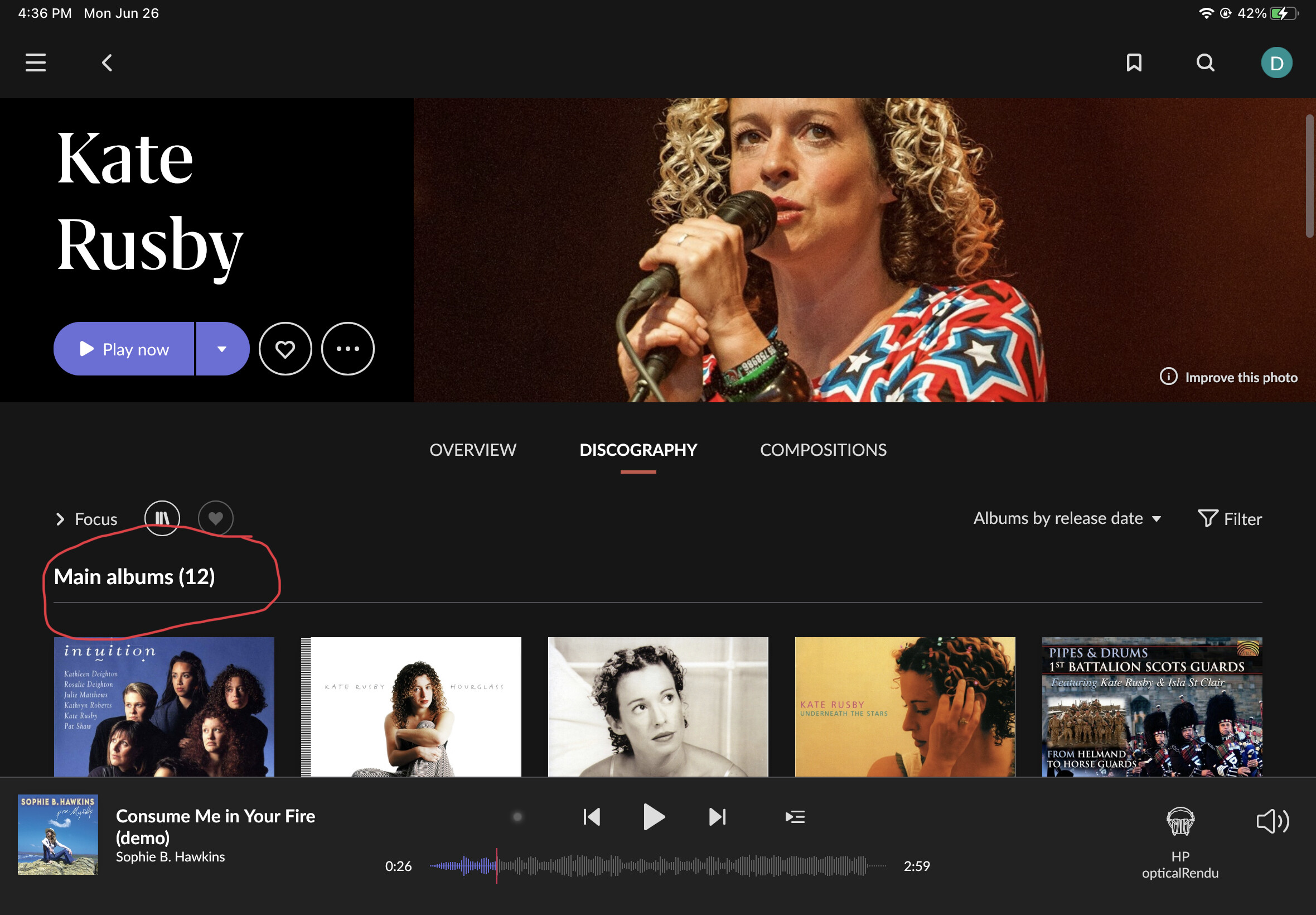Open the three-dot more options menu
Viewport: 1316px width, 915px height.
pos(348,349)
